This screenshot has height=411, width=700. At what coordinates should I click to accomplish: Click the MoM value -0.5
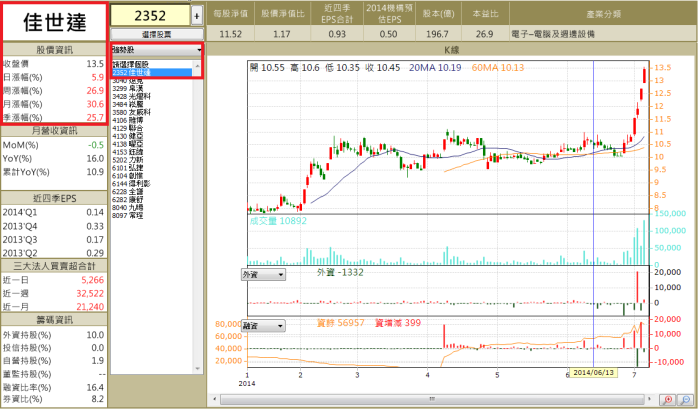(x=96, y=145)
